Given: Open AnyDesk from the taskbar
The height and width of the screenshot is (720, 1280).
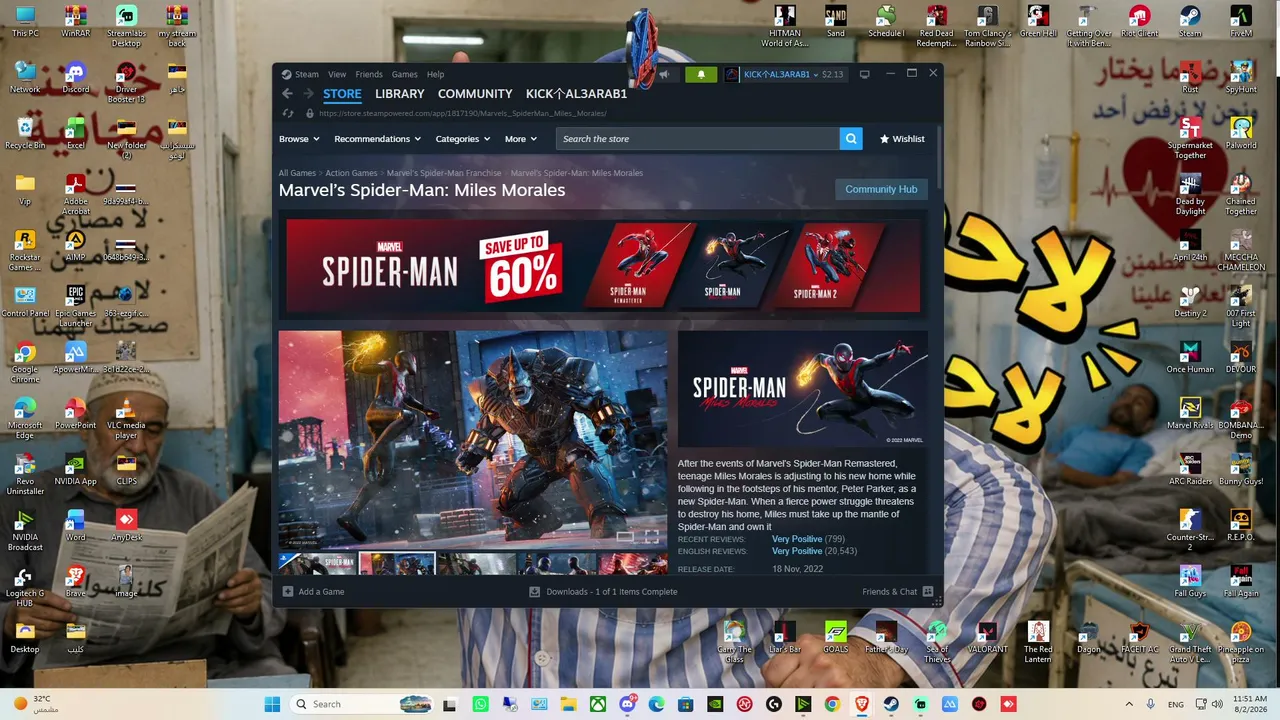Looking at the screenshot, I should click(x=1008, y=704).
